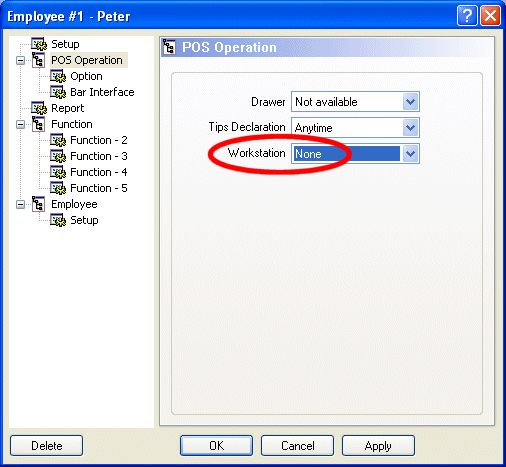Open the Workstation dropdown arrow
Image resolution: width=506 pixels, height=467 pixels.
(x=410, y=154)
